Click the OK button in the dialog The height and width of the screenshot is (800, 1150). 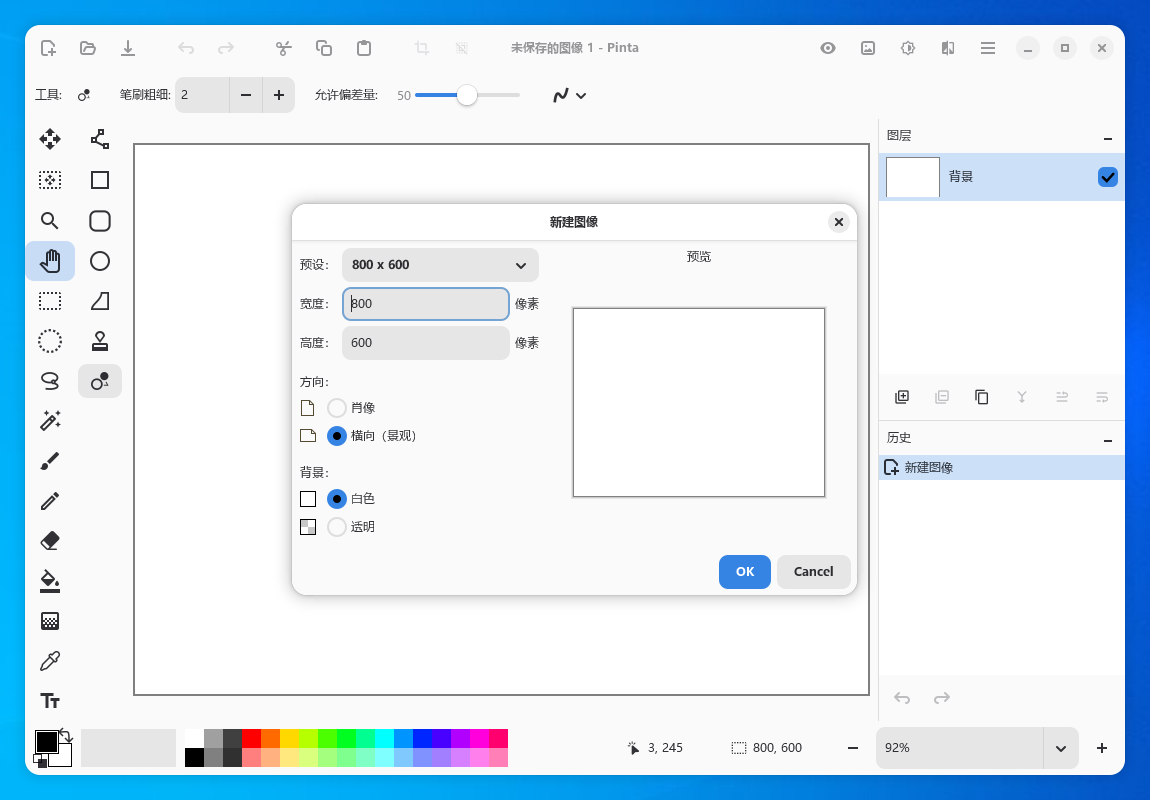745,571
